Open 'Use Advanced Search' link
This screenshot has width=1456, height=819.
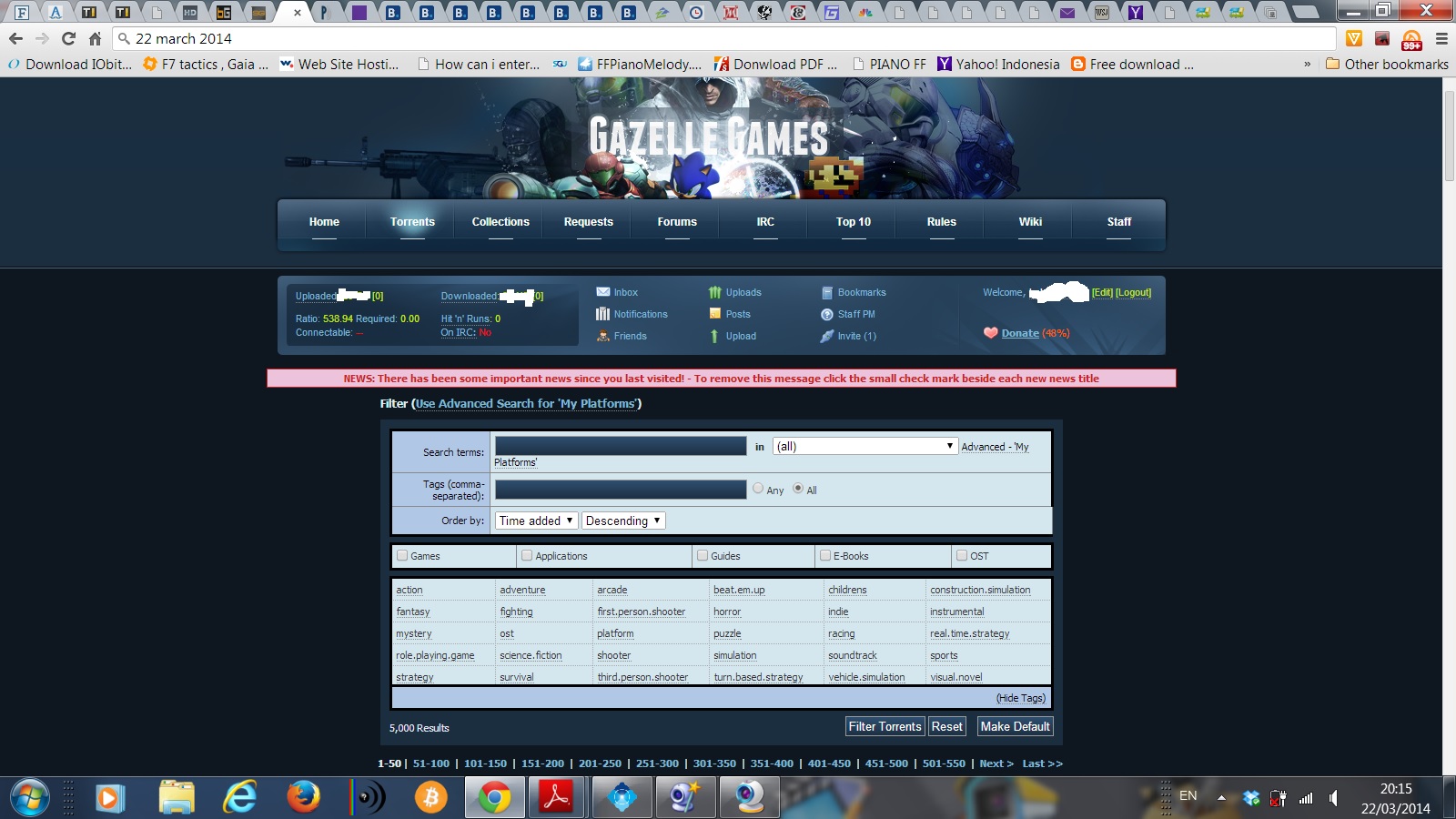[526, 403]
